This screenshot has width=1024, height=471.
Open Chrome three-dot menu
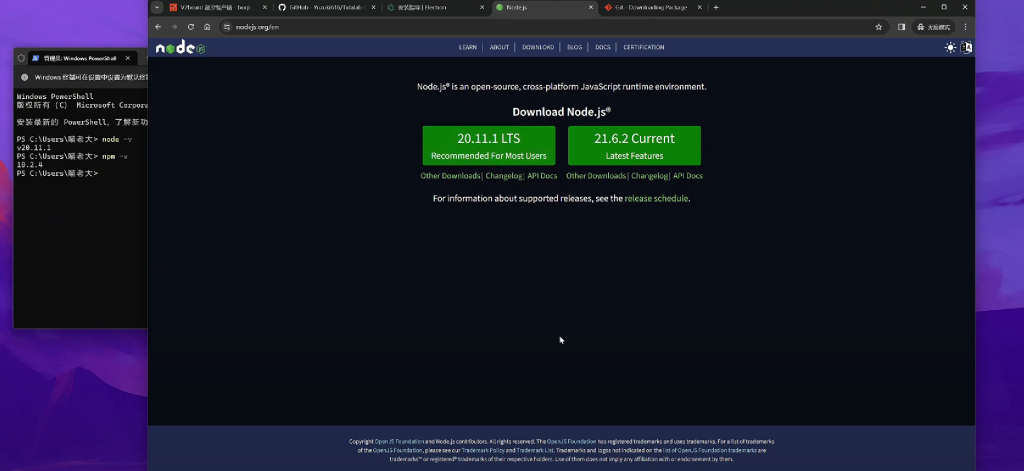tap(965, 27)
